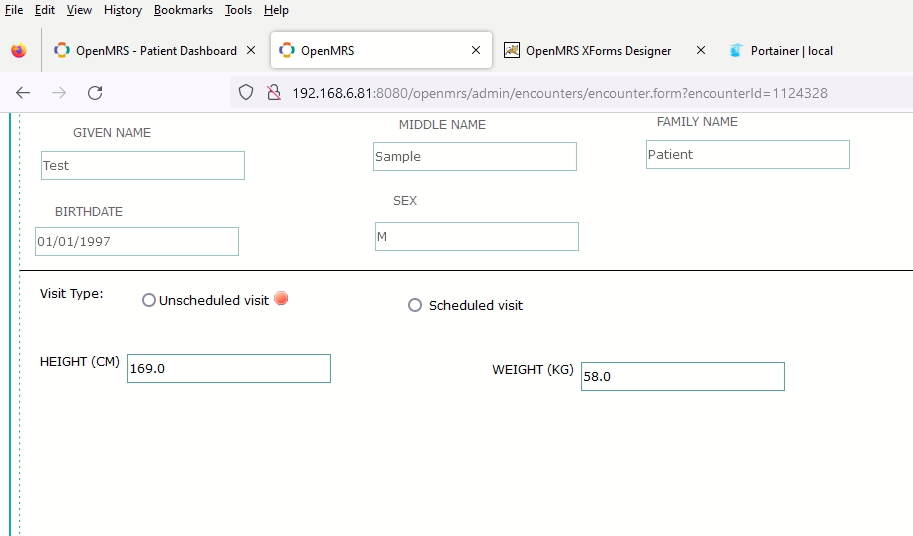Click the address bar URL
This screenshot has height=536, width=913.
560,93
